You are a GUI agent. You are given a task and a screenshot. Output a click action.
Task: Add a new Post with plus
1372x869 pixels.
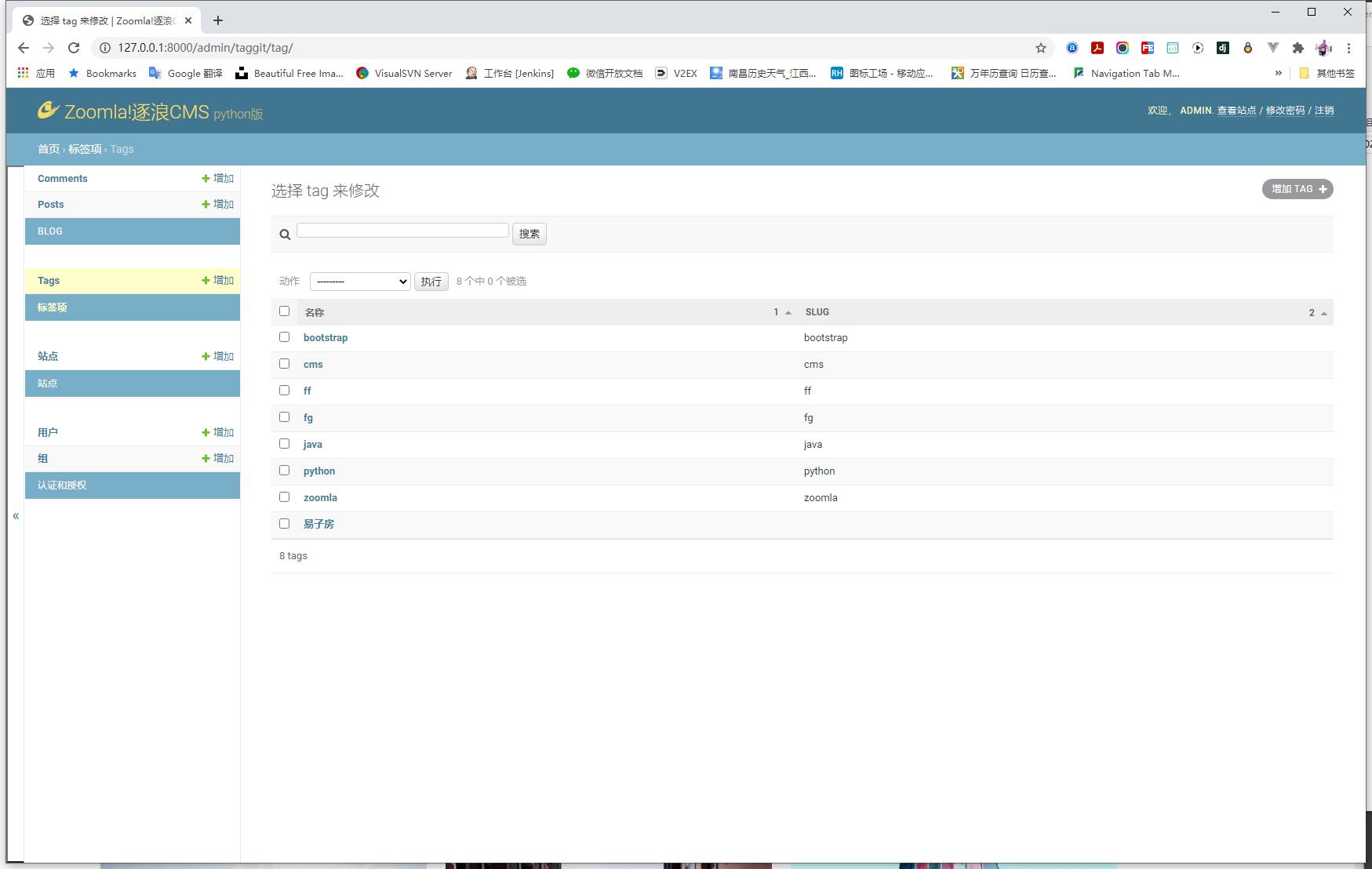[218, 204]
